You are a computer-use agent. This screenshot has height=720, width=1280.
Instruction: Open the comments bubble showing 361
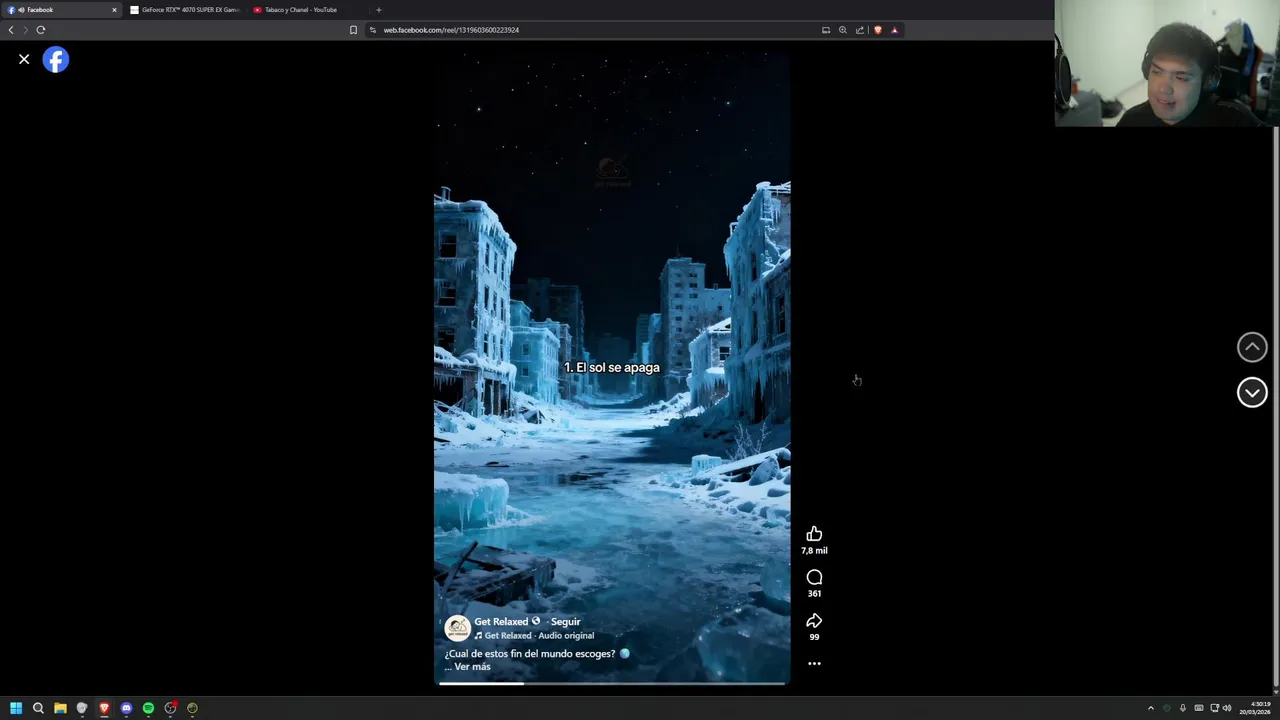(x=814, y=577)
